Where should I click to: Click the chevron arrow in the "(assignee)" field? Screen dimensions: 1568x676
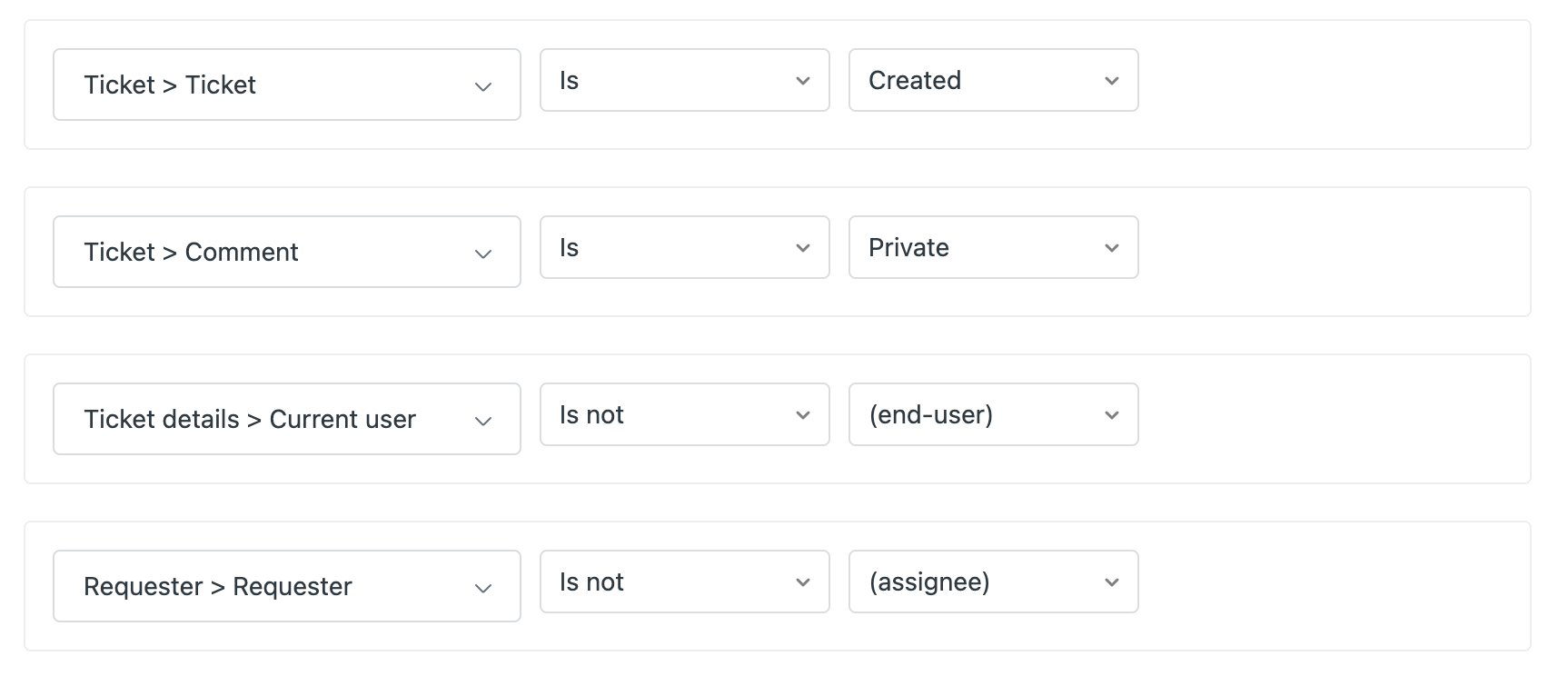pyautogui.click(x=1111, y=583)
